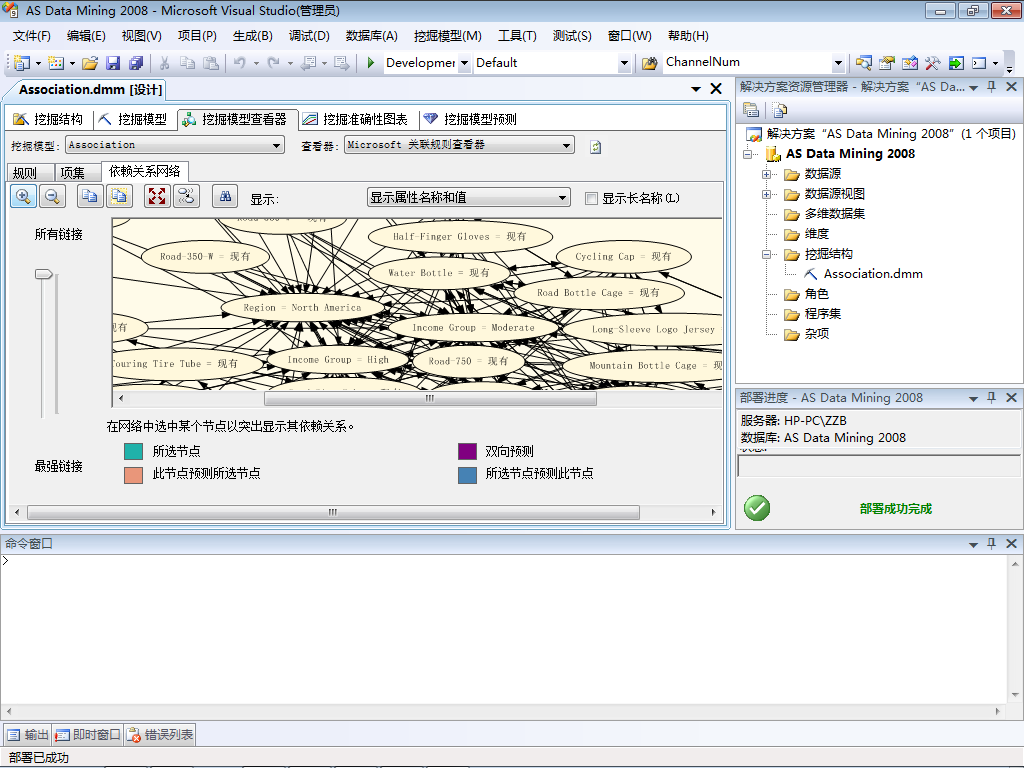This screenshot has height=768, width=1024.
Task: Close the Association.dmm design document
Action: (716, 89)
